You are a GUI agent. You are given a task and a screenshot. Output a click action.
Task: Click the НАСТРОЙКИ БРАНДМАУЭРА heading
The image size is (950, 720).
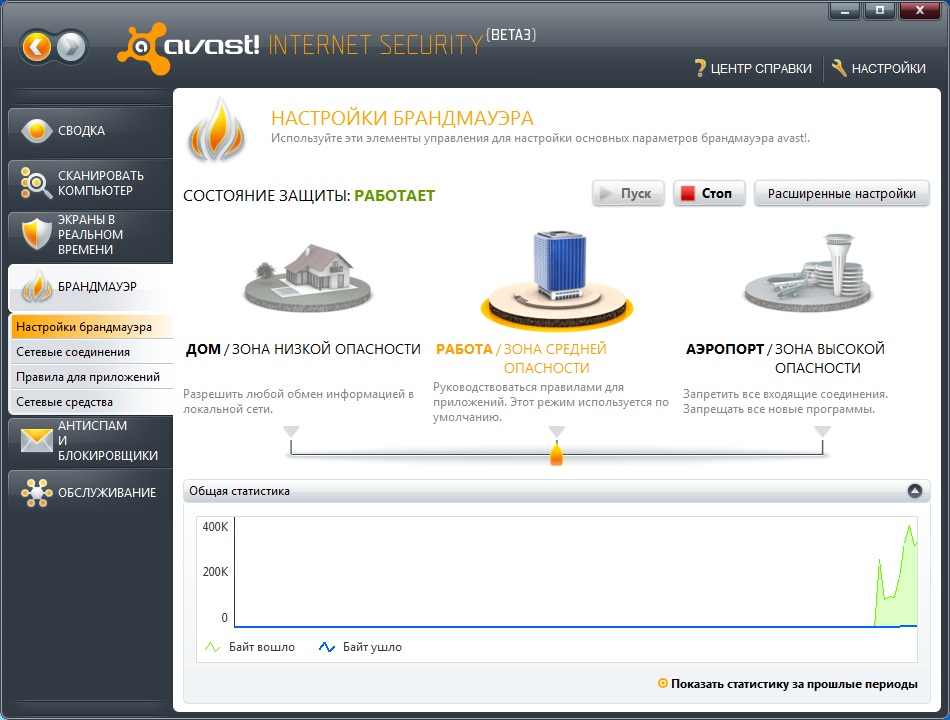[402, 118]
